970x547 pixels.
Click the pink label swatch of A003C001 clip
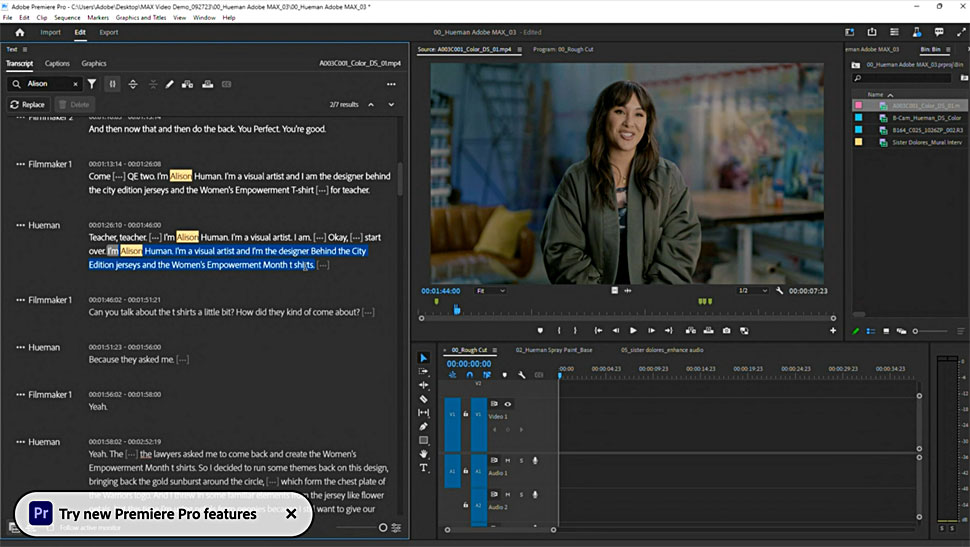[858, 106]
